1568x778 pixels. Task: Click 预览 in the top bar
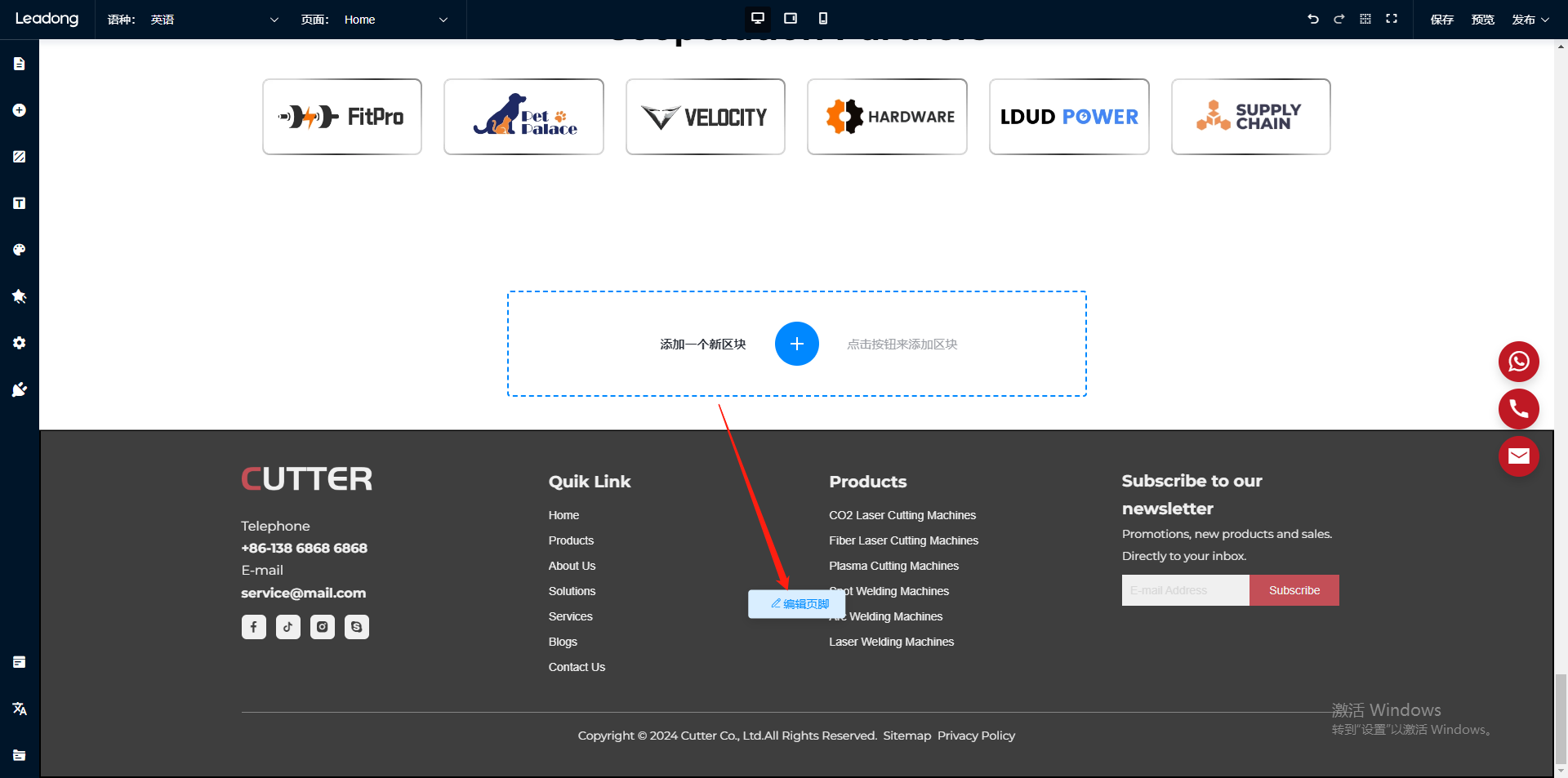point(1482,20)
